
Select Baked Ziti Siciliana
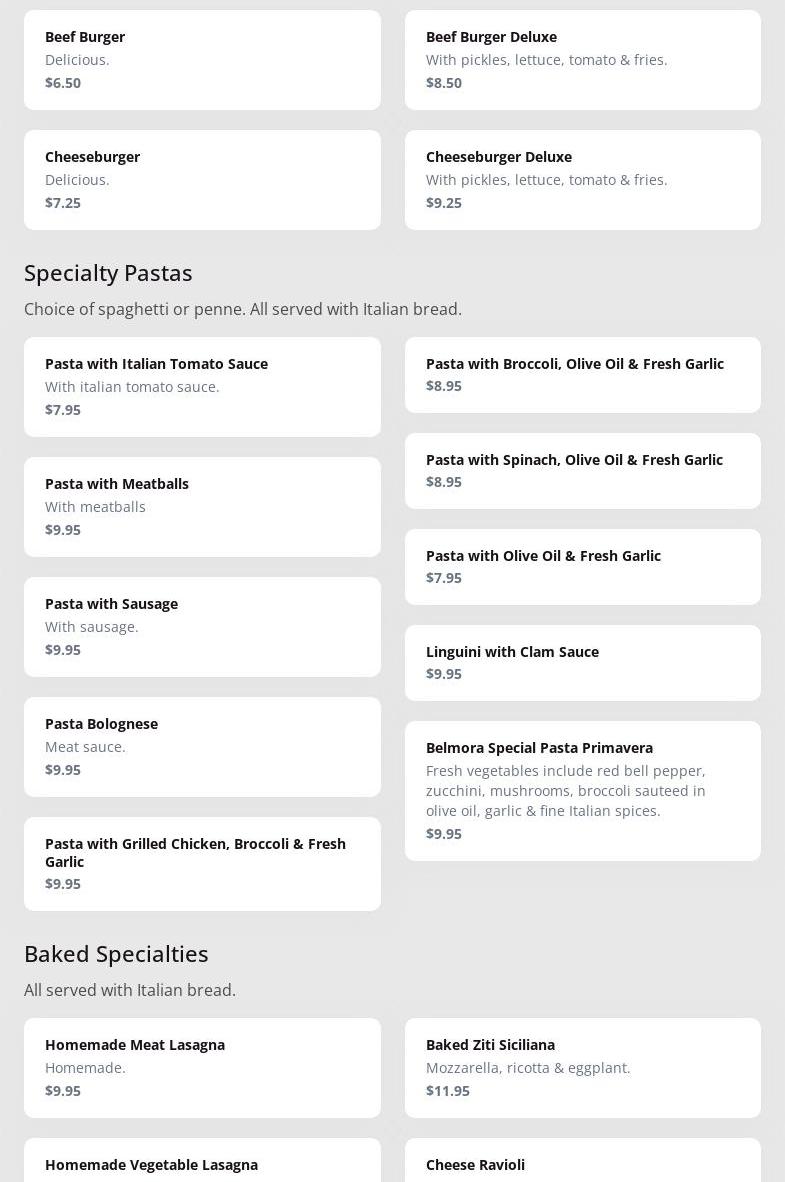(x=582, y=1068)
